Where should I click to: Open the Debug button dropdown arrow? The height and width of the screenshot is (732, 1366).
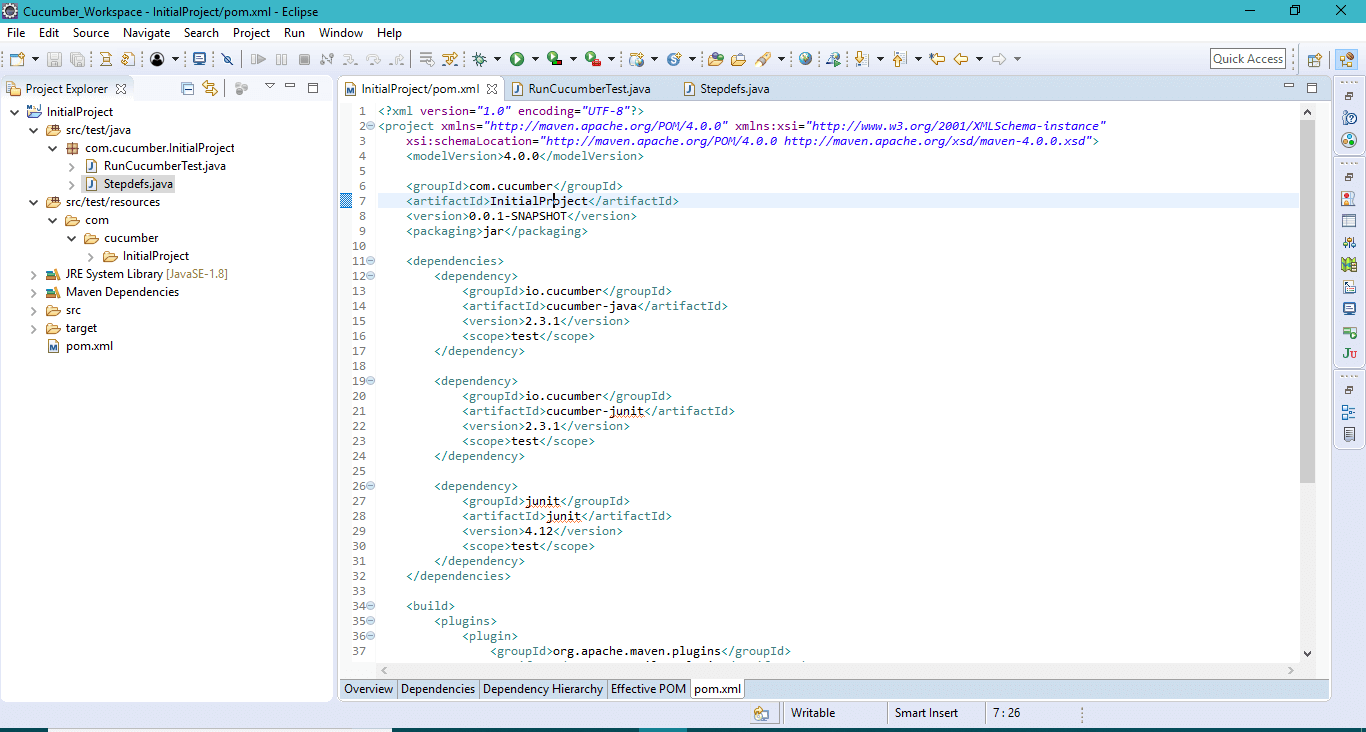point(497,59)
